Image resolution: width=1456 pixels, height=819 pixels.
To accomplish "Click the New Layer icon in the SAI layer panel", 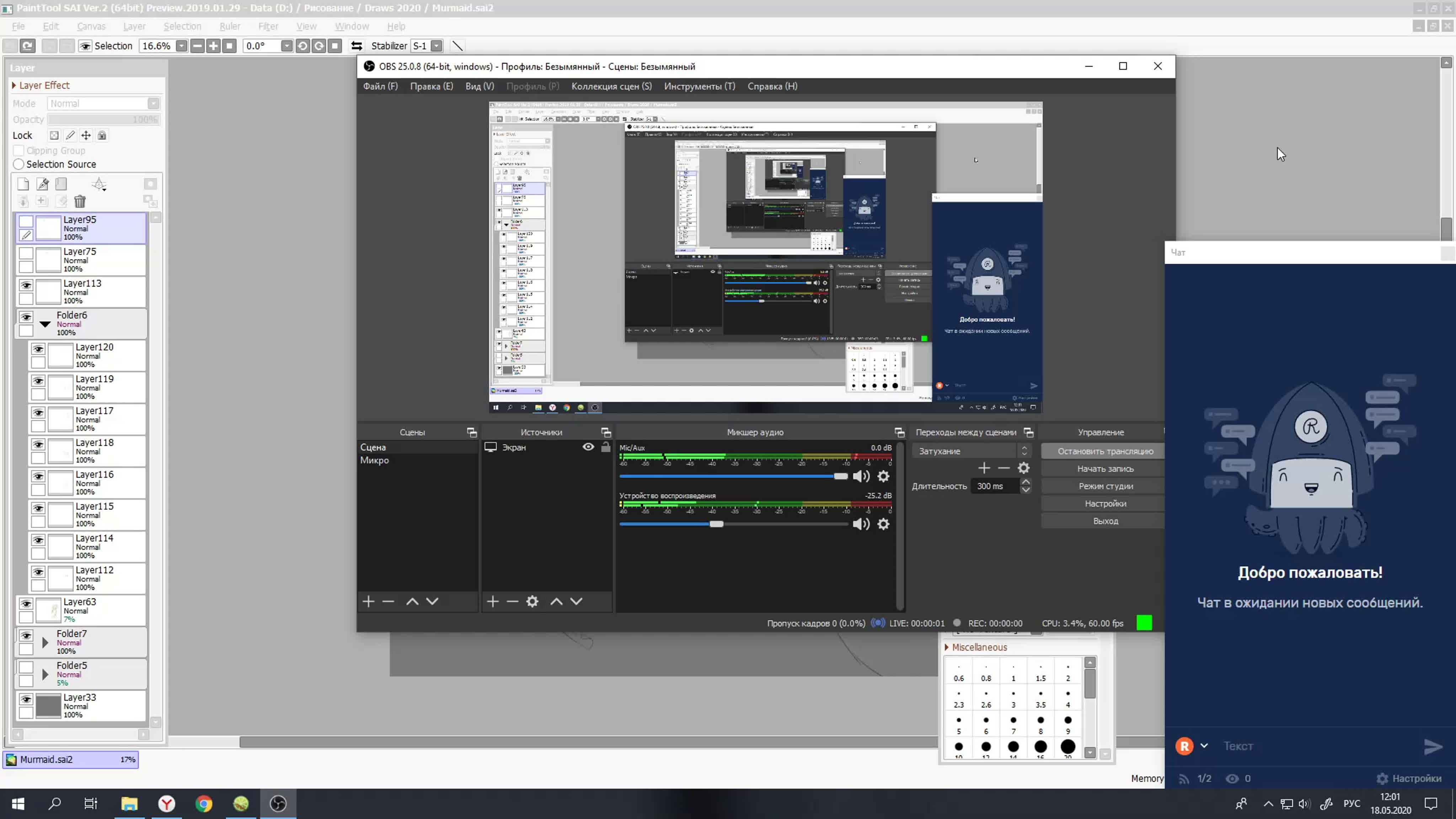I will click(x=23, y=184).
